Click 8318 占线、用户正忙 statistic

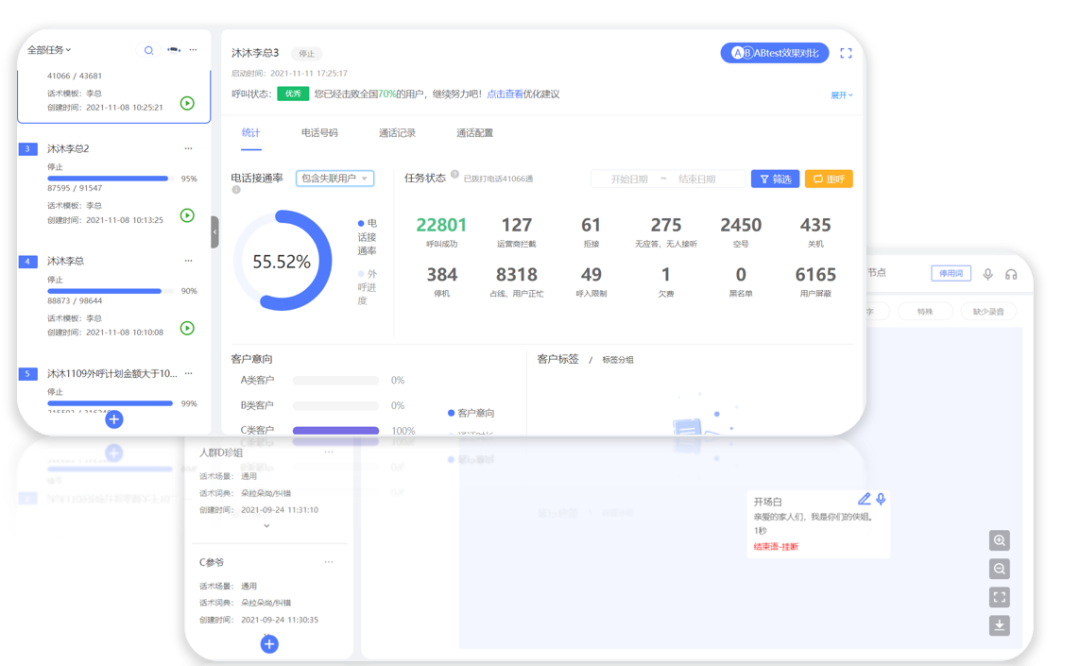click(517, 282)
